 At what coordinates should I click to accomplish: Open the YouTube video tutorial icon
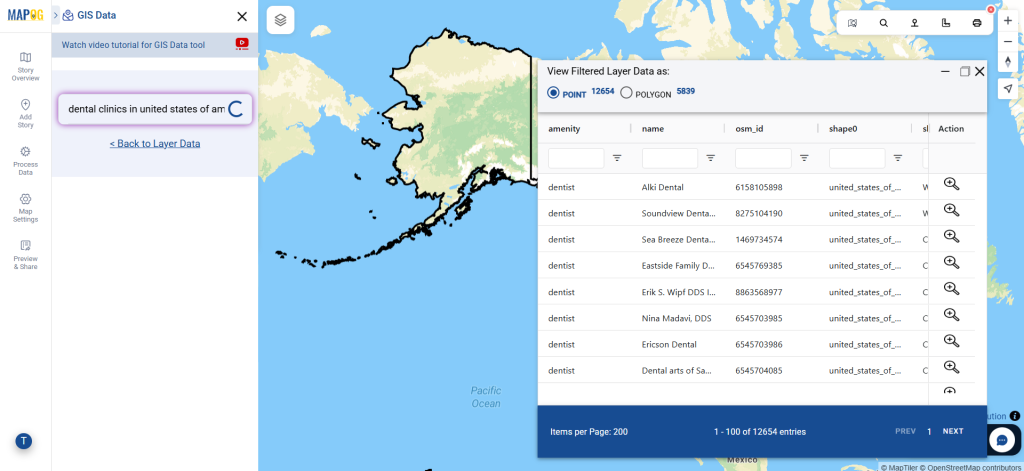pos(242,43)
